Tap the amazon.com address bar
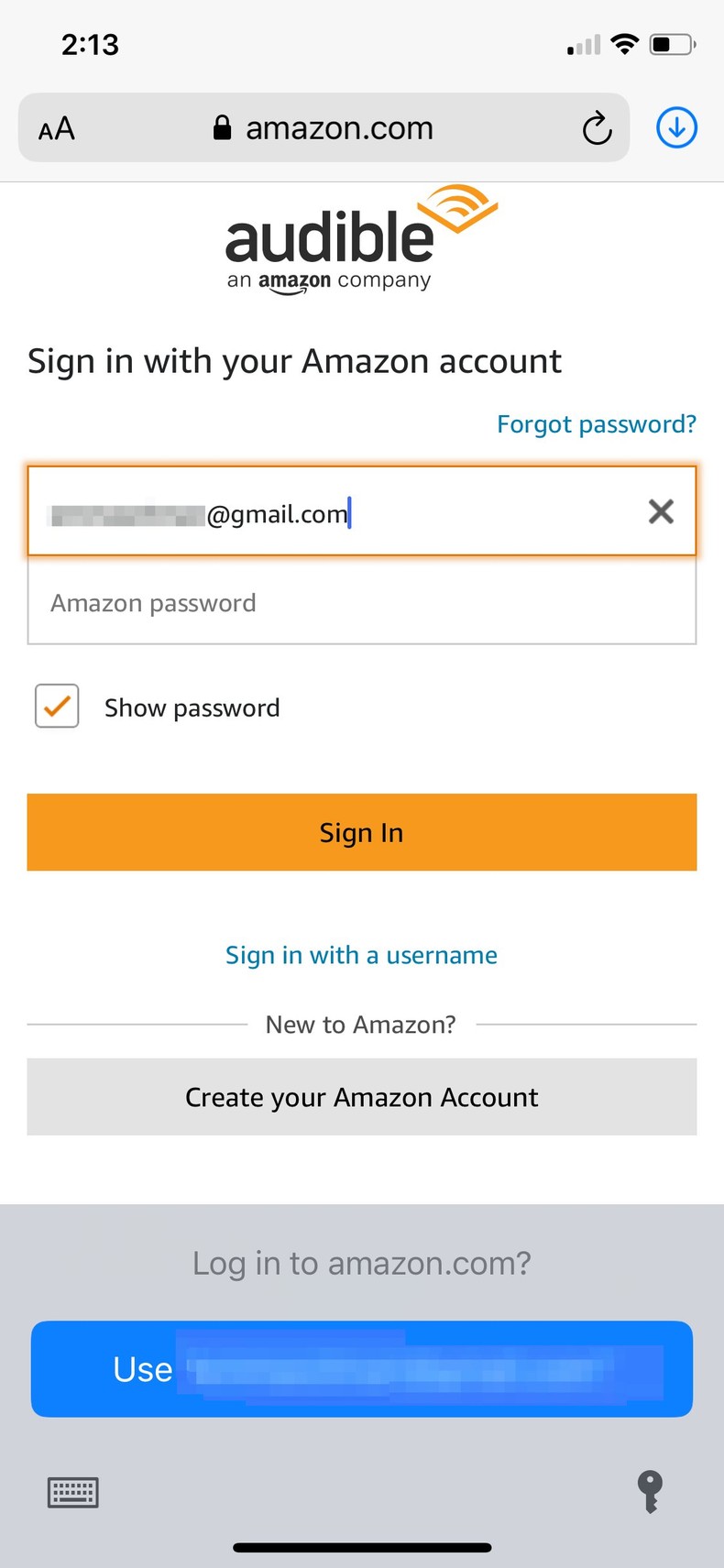Image resolution: width=724 pixels, height=1568 pixels. click(339, 128)
